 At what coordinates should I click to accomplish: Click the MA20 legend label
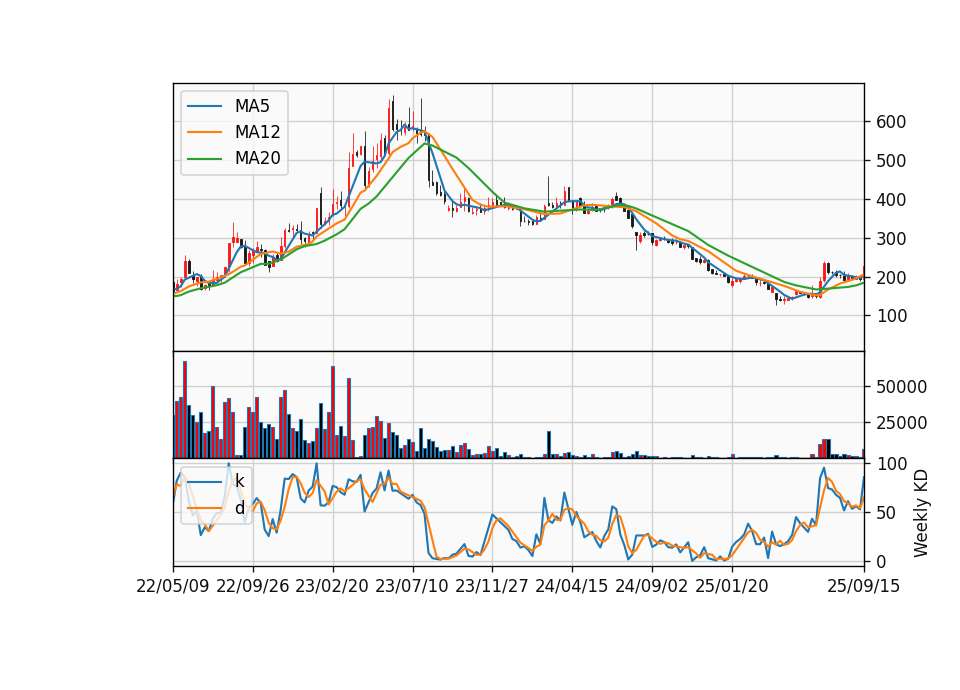click(257, 158)
